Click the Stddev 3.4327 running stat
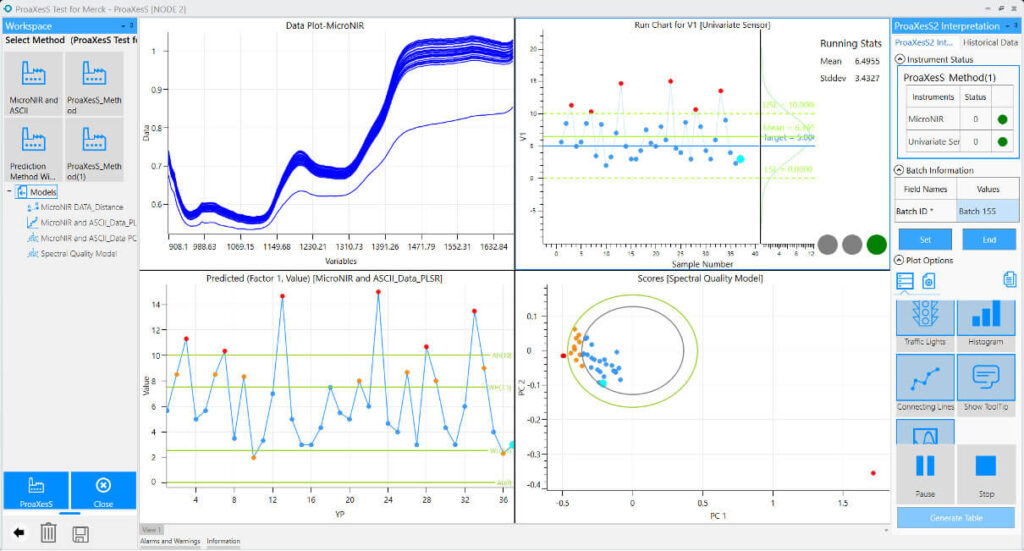This screenshot has height=551, width=1024. (x=850, y=78)
